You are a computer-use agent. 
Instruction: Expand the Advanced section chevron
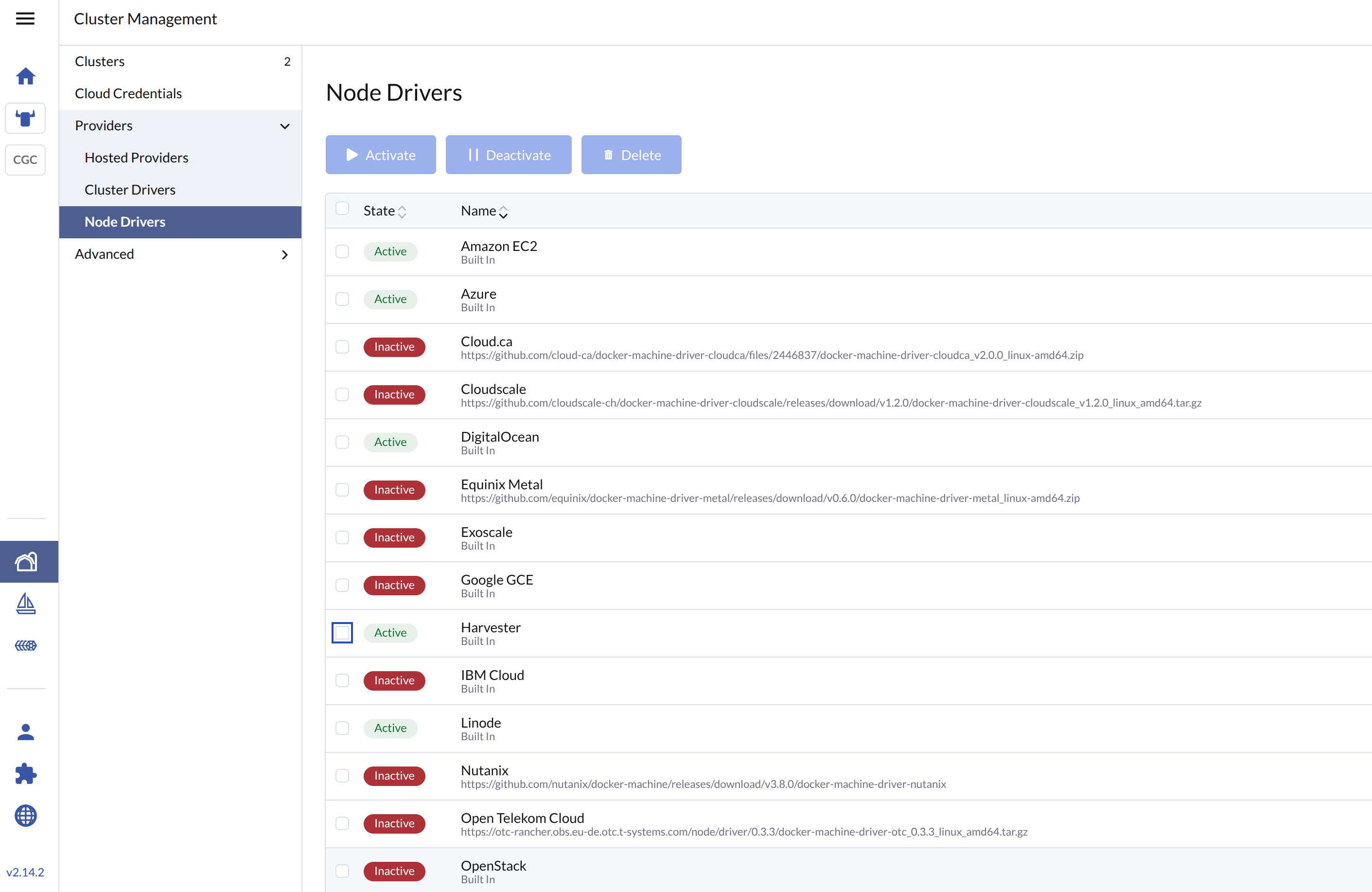tap(285, 254)
